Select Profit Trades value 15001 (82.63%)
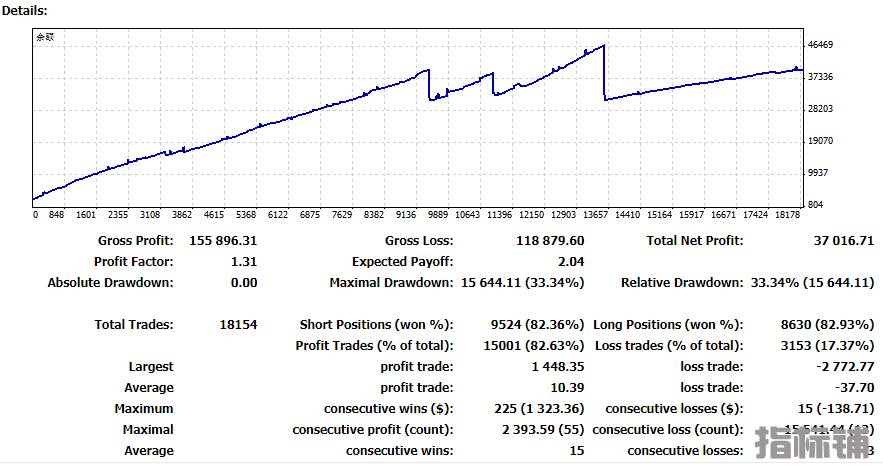Screen dimensions: 883x467 534,345
